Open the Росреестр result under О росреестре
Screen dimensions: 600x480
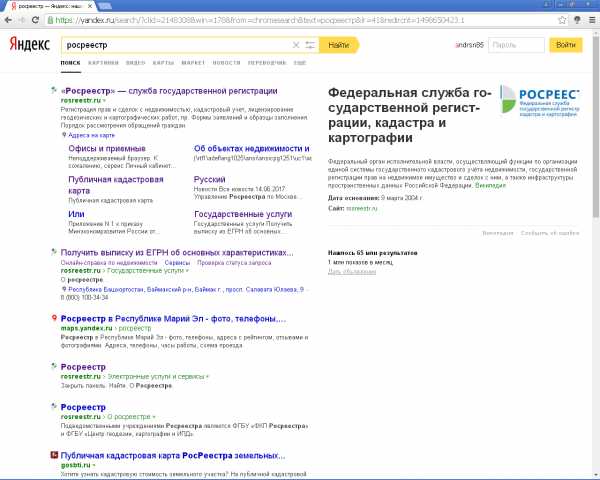[83, 407]
